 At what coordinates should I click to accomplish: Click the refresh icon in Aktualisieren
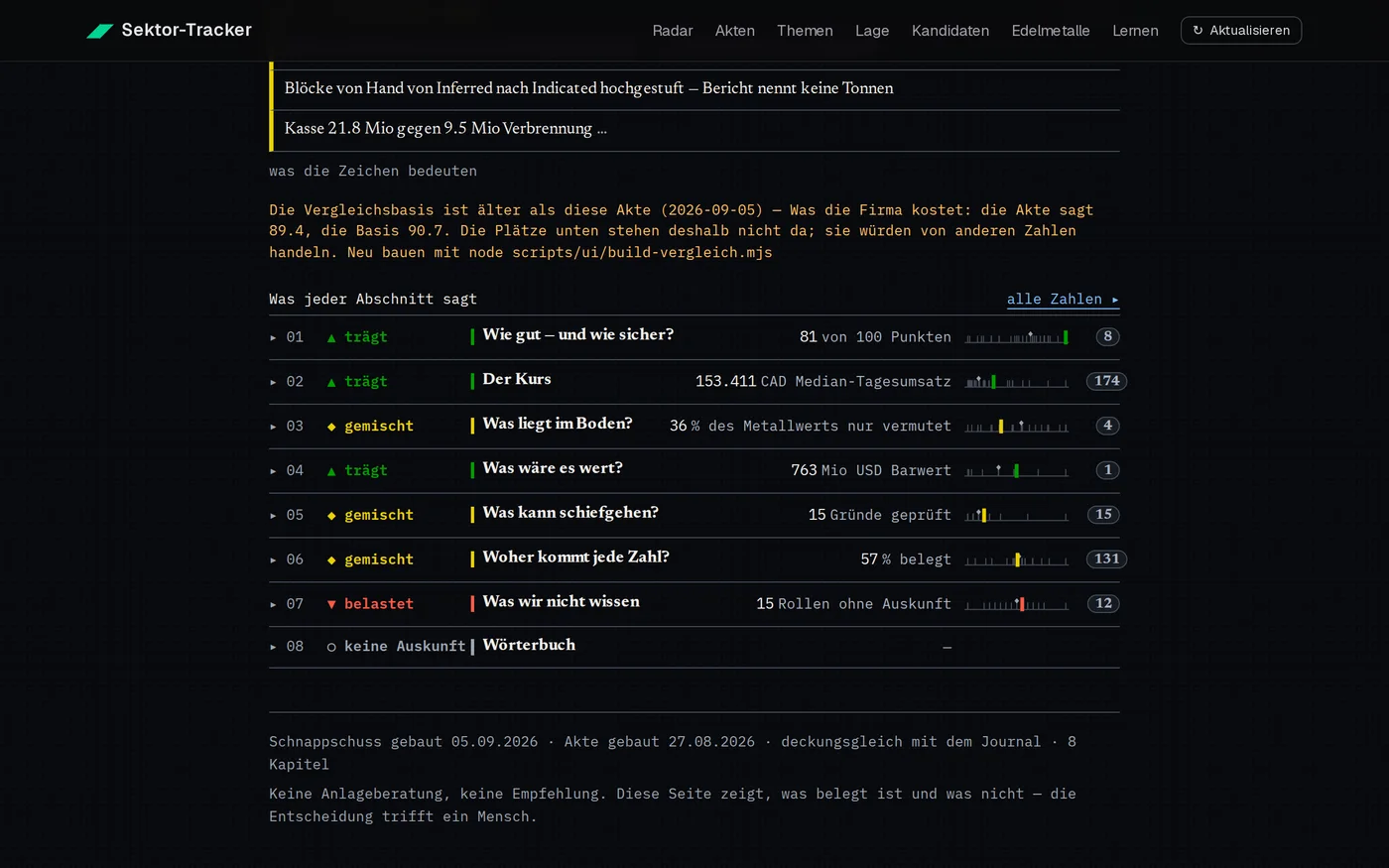1198,31
